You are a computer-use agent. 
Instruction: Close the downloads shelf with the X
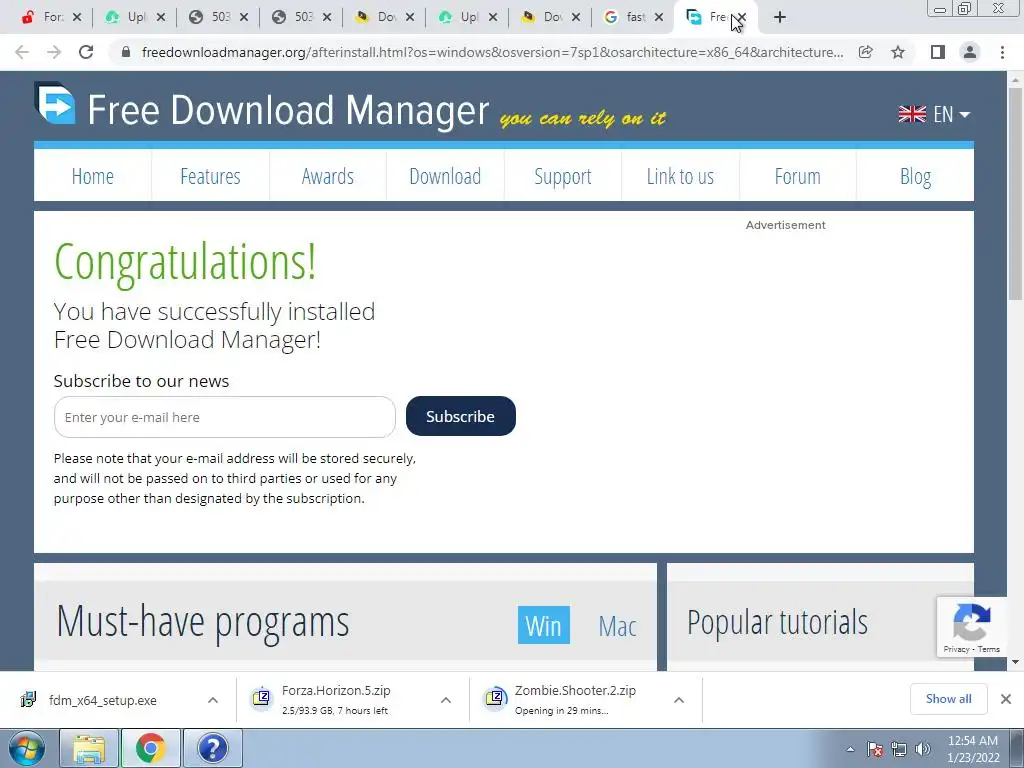1006,699
